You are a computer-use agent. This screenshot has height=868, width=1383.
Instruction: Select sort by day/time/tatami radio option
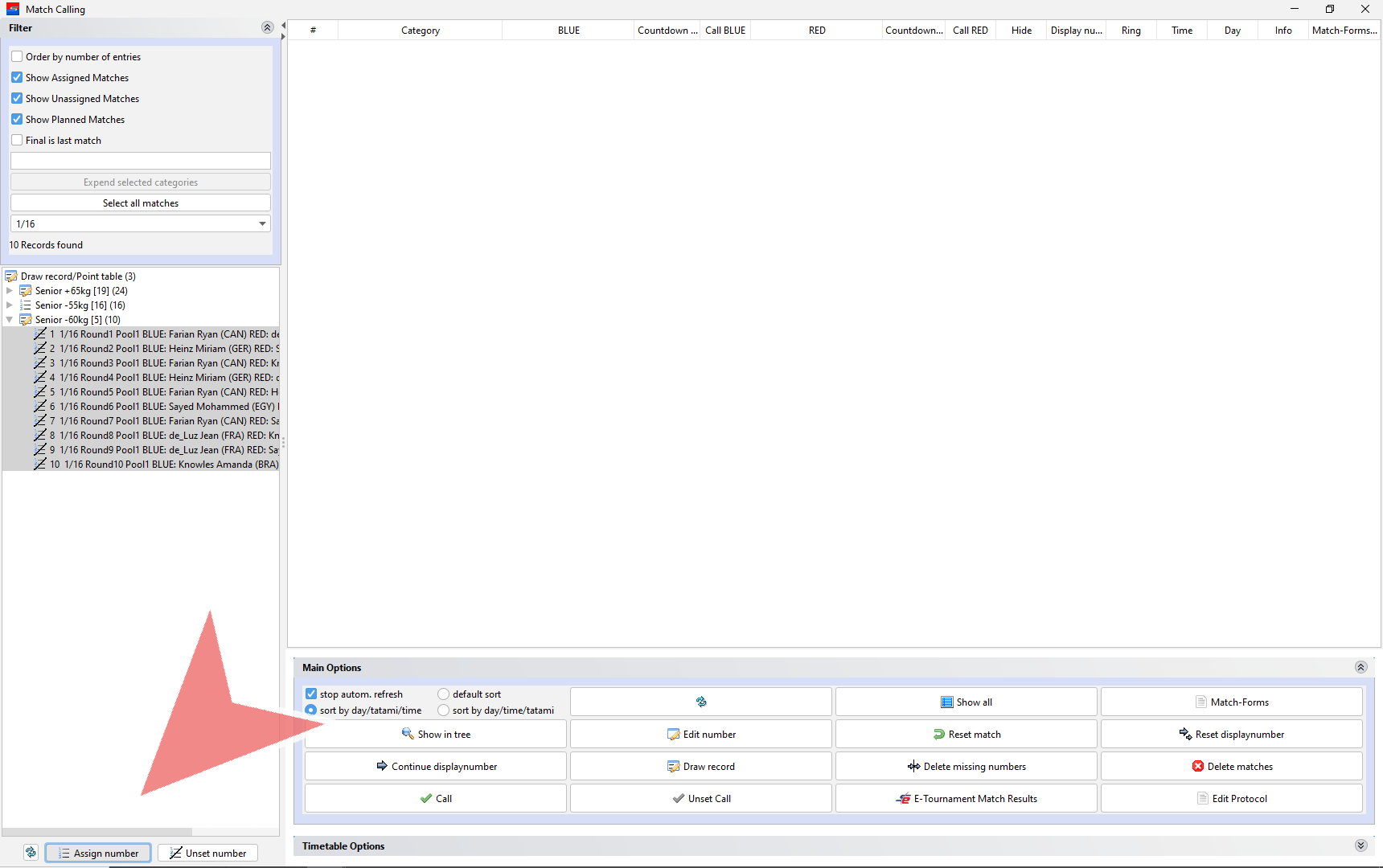pos(443,710)
